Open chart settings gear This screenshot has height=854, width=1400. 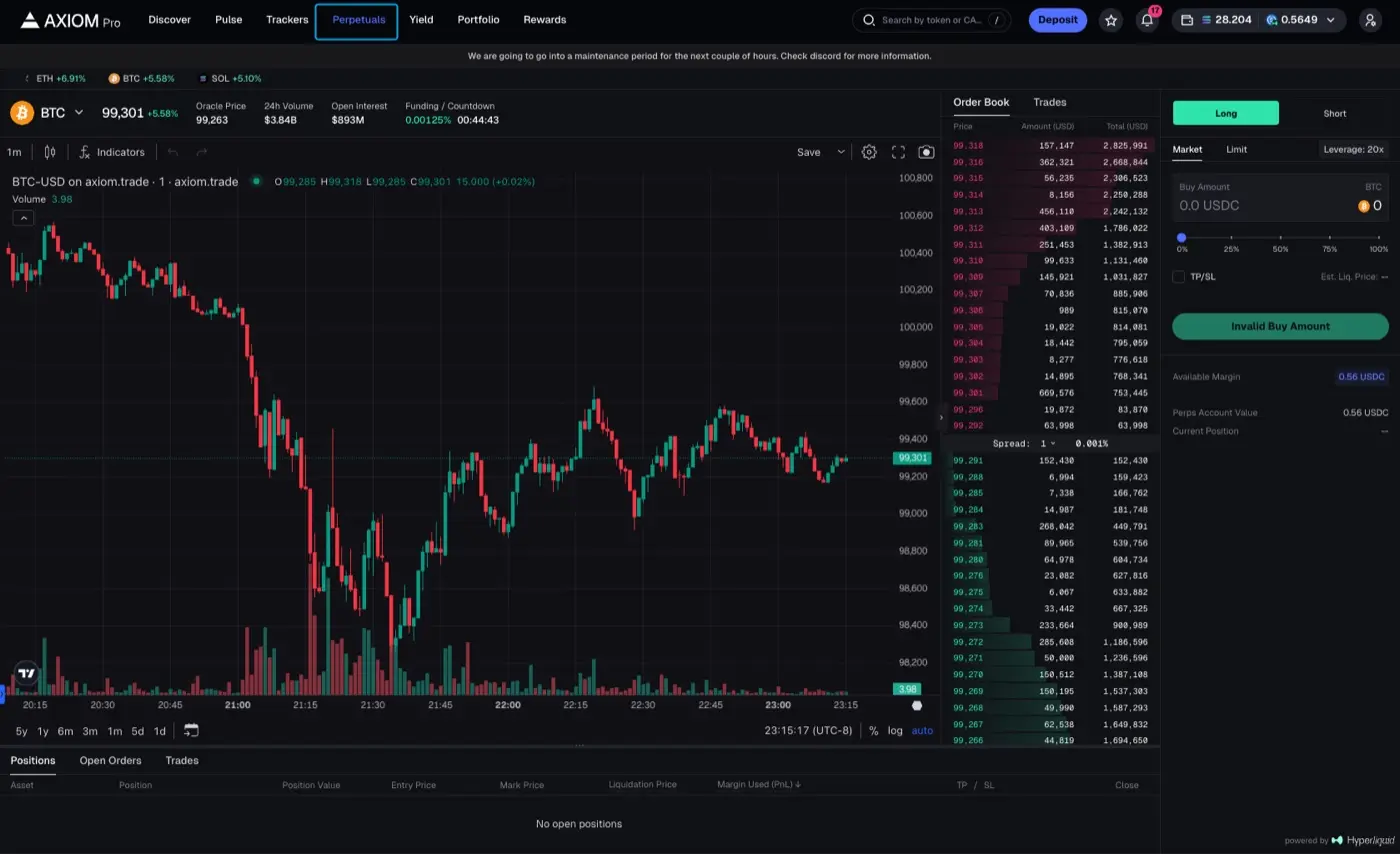point(869,152)
